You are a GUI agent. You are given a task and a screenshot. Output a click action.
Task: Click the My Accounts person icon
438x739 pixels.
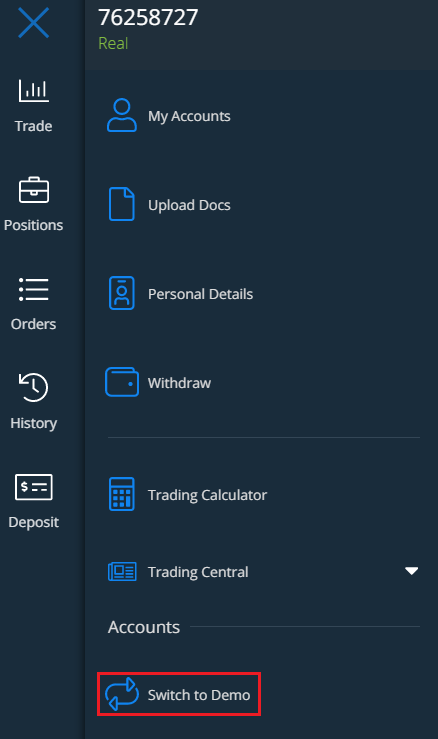122,115
